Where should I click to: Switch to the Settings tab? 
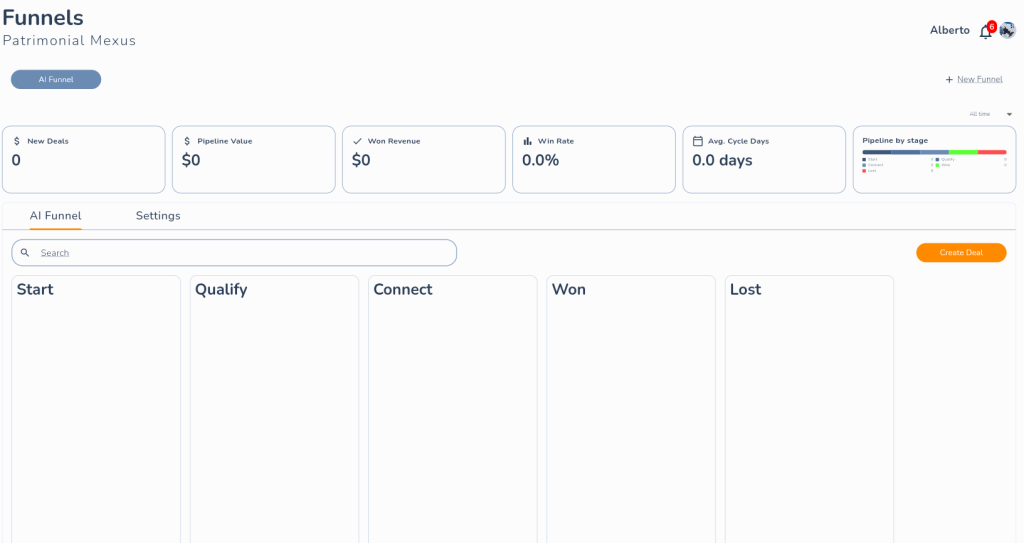158,216
